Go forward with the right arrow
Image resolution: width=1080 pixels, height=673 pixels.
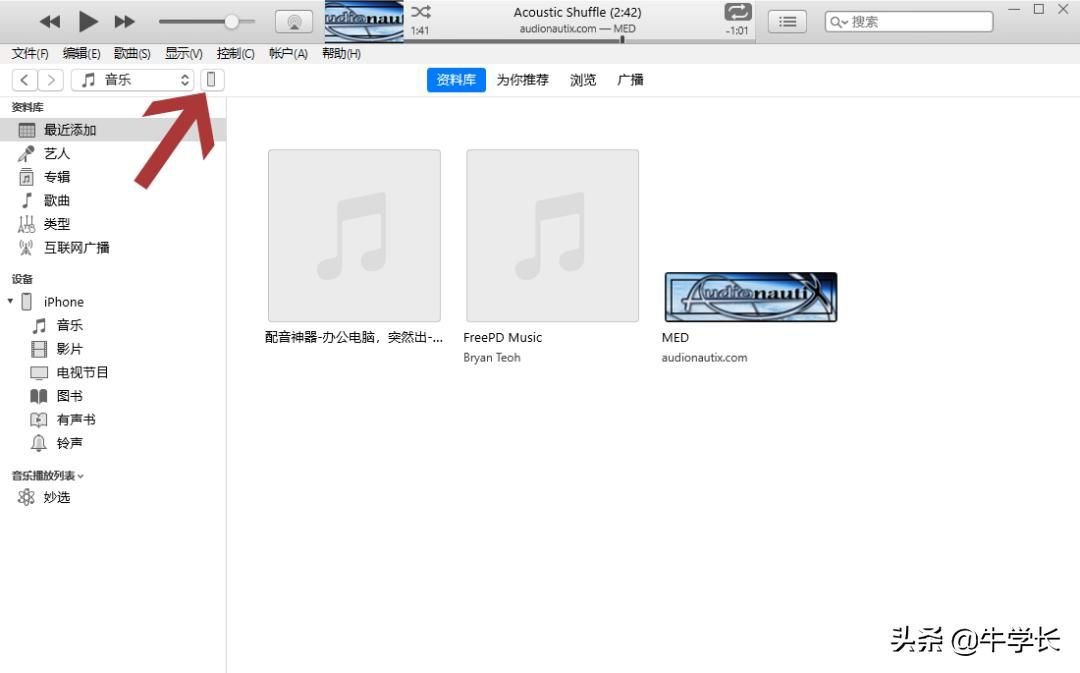tap(51, 80)
